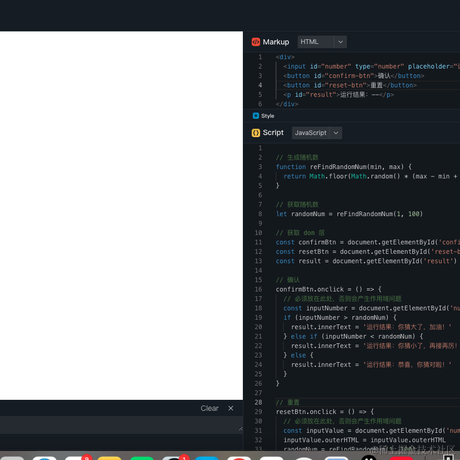Expand the collapsed Style panel header
The width and height of the screenshot is (460, 460).
(x=352, y=116)
